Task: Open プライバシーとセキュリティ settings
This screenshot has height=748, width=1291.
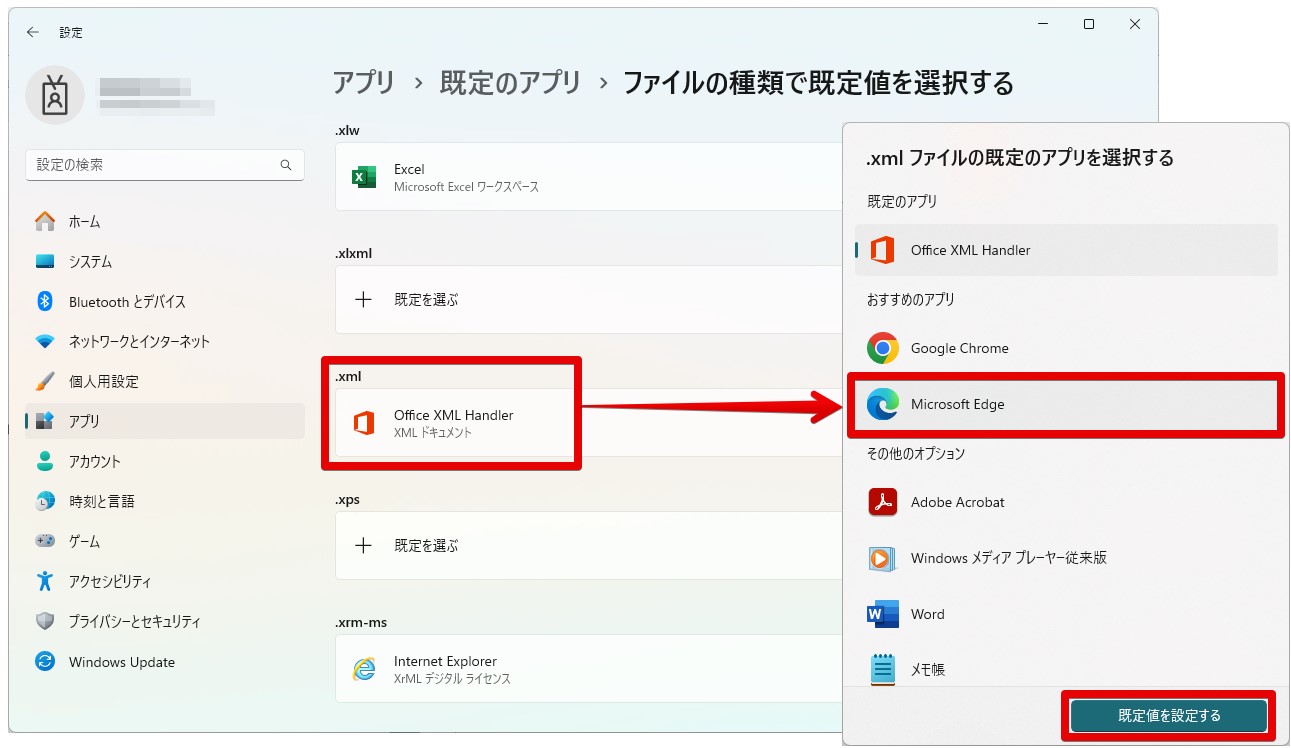Action: click(x=165, y=621)
